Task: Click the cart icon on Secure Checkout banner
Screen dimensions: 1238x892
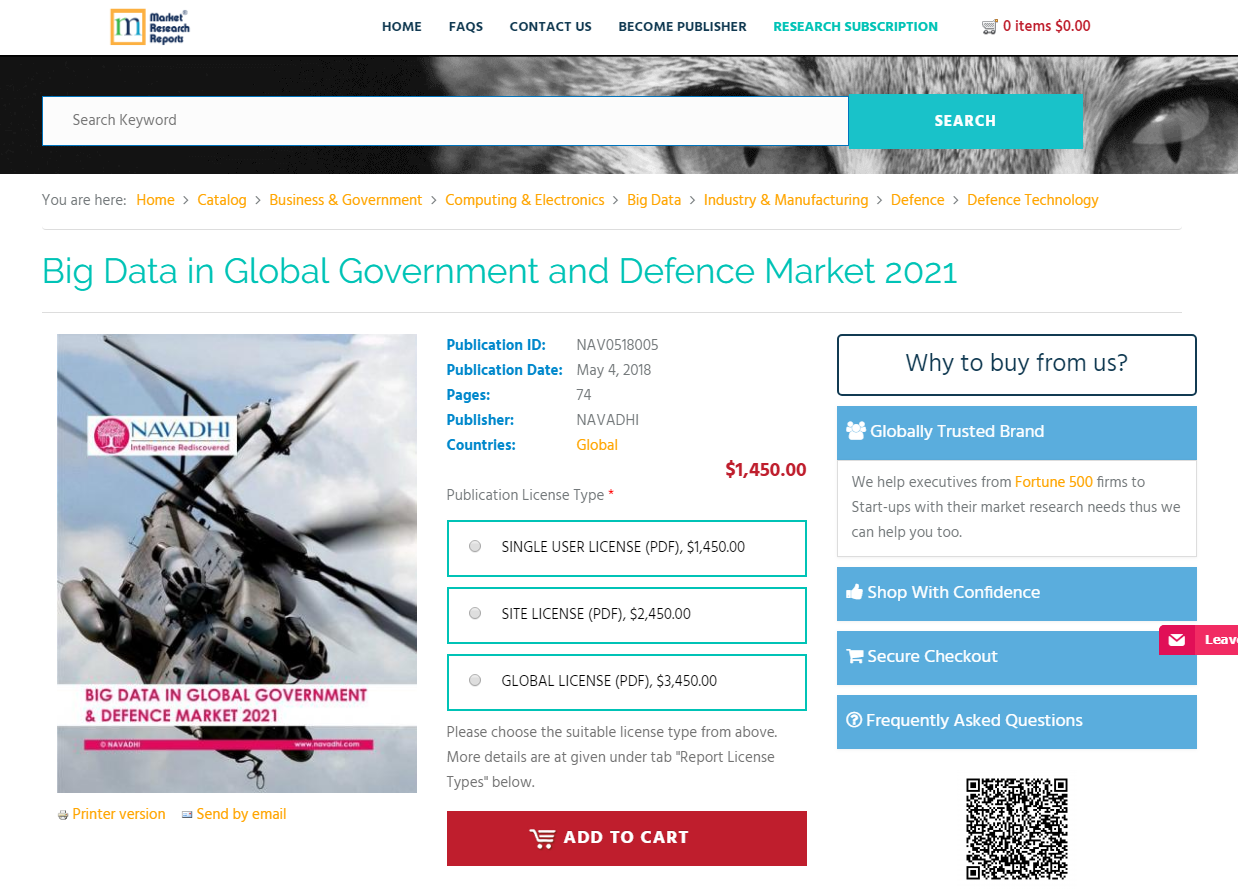Action: [x=855, y=657]
